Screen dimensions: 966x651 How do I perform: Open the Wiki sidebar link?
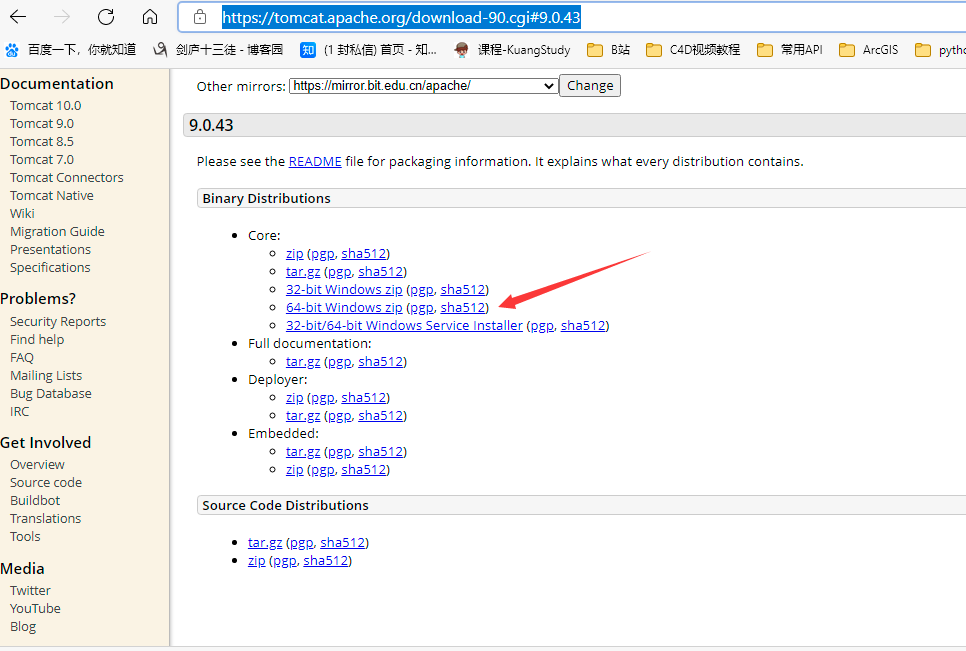pos(22,213)
